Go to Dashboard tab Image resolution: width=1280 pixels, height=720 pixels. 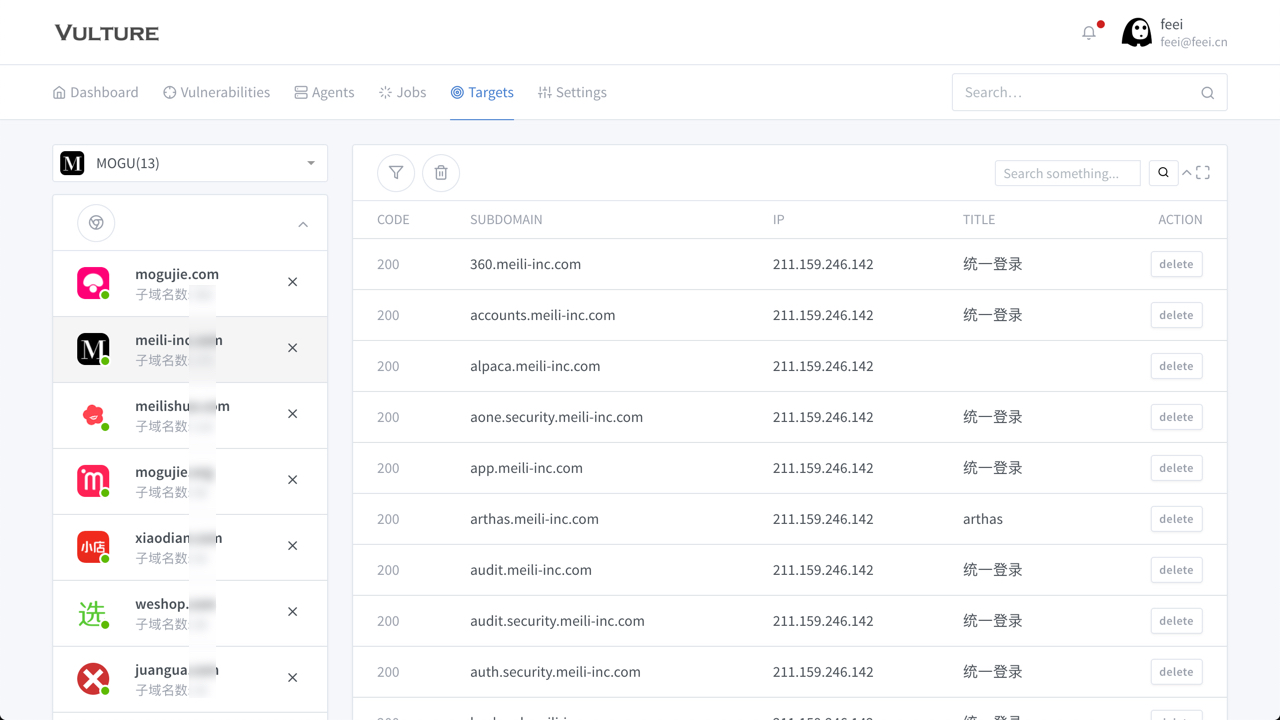click(96, 92)
